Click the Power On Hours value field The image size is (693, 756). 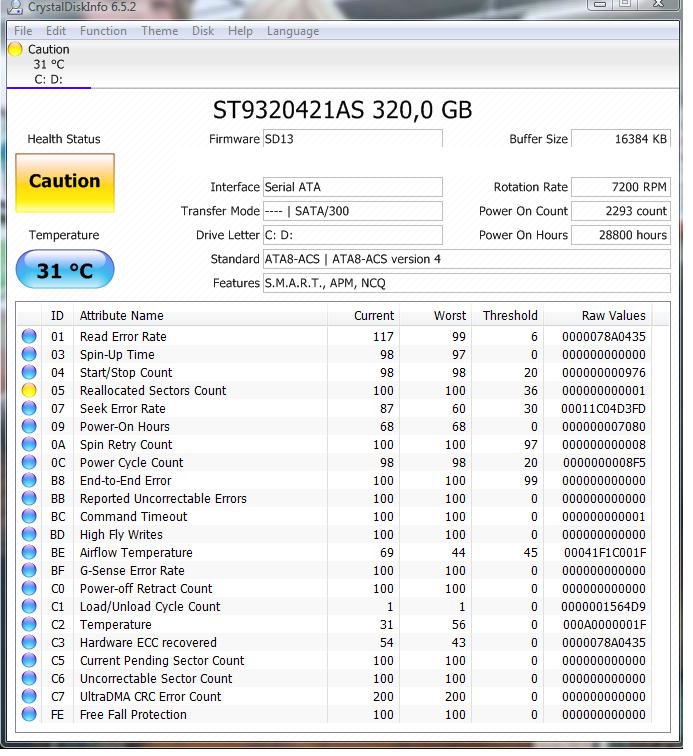(621, 235)
